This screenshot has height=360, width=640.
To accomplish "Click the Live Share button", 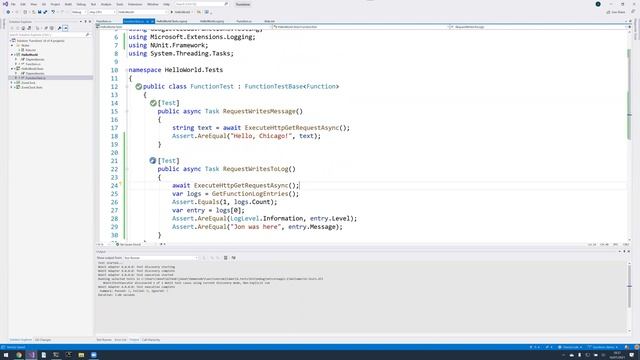I will (616, 12).
